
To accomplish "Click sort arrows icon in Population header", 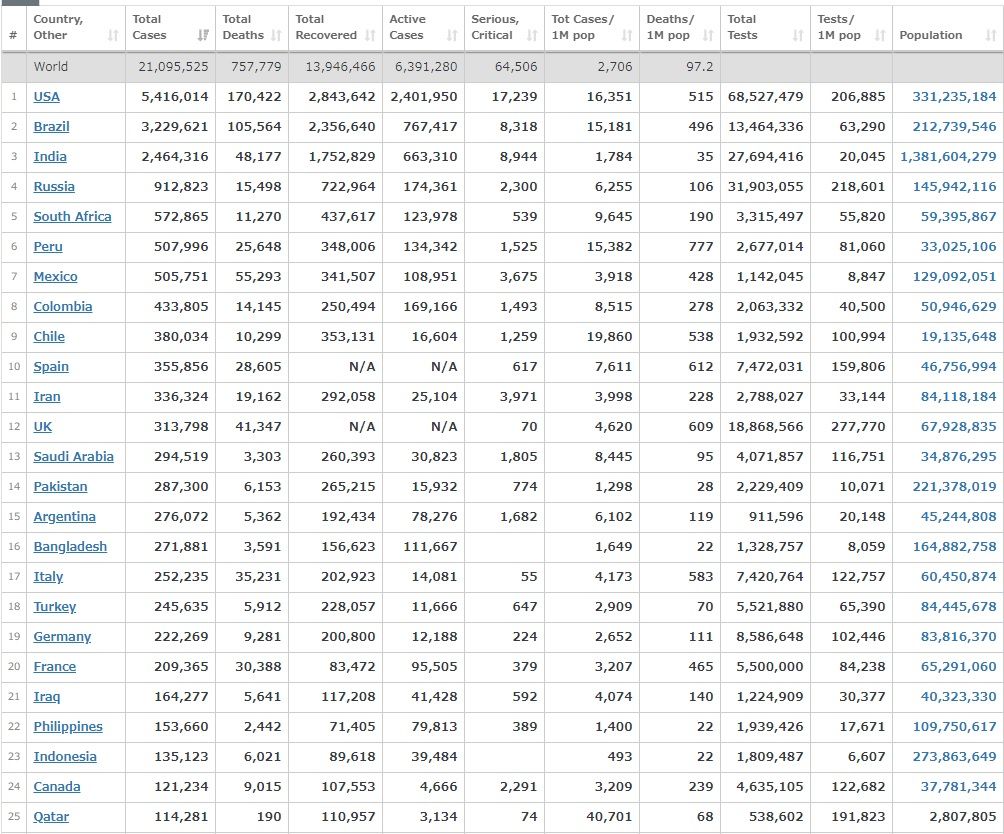I will click(990, 36).
